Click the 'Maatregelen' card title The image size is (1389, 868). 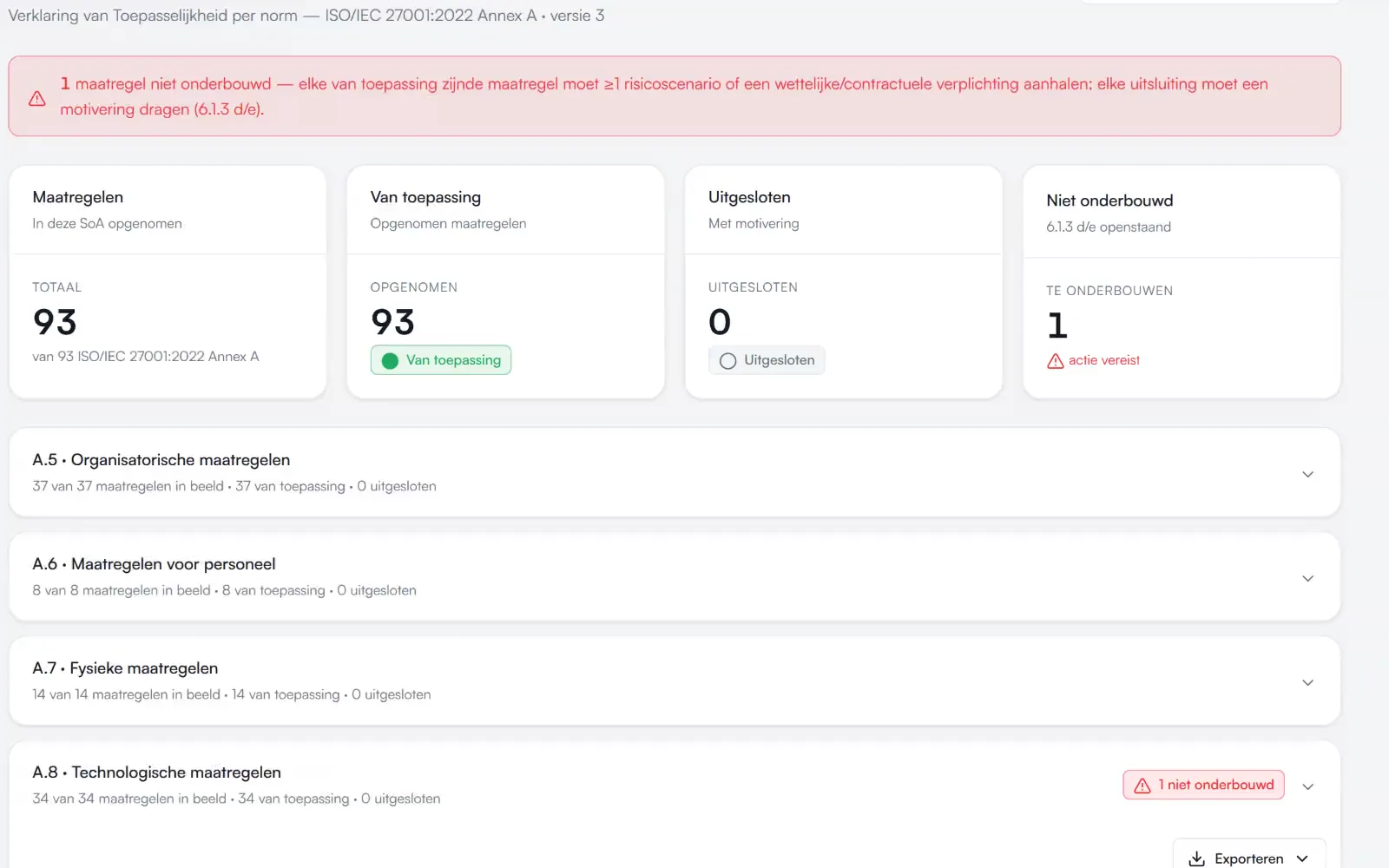click(x=78, y=197)
